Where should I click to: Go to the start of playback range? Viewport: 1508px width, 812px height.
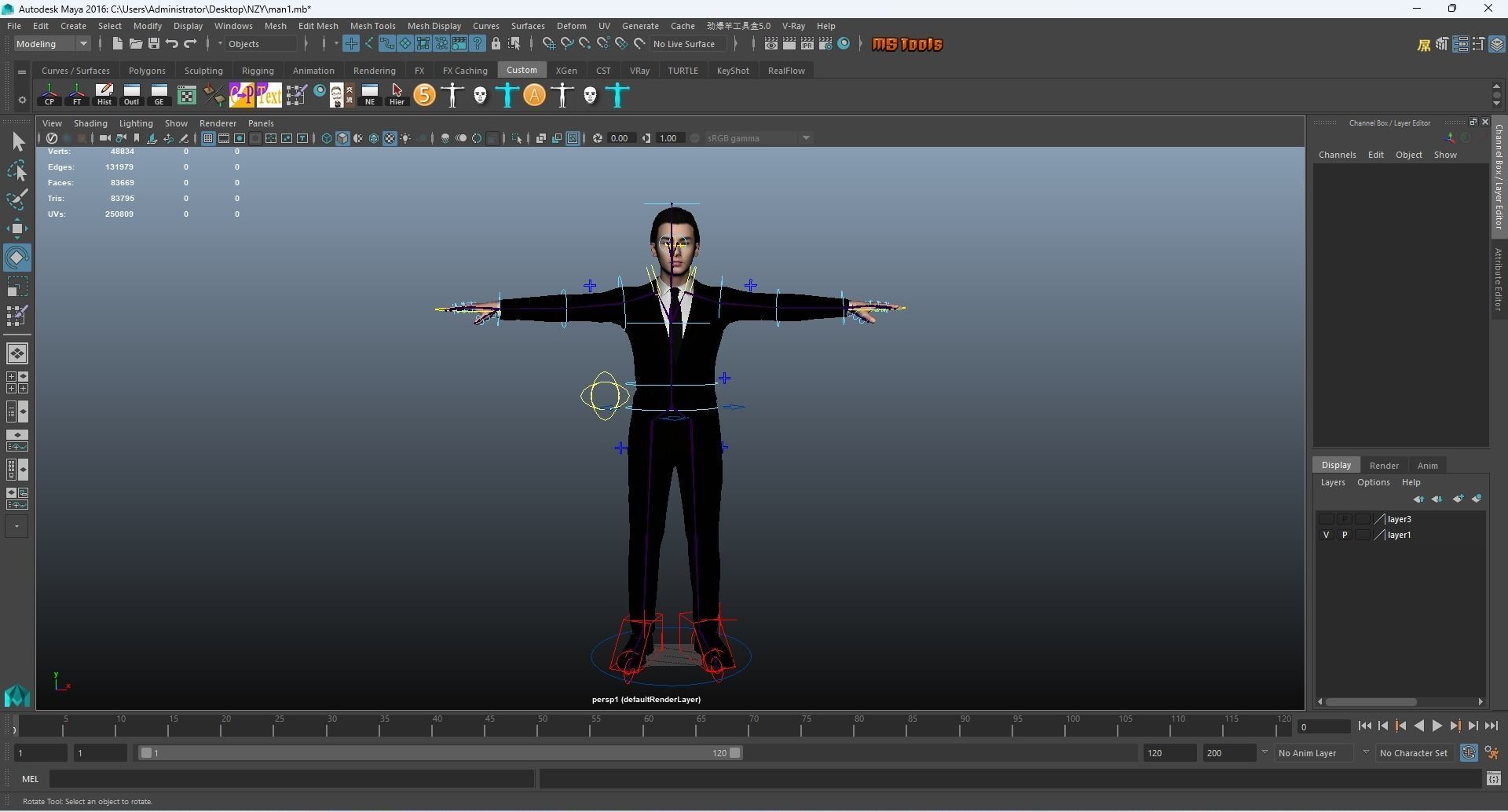(x=1364, y=726)
